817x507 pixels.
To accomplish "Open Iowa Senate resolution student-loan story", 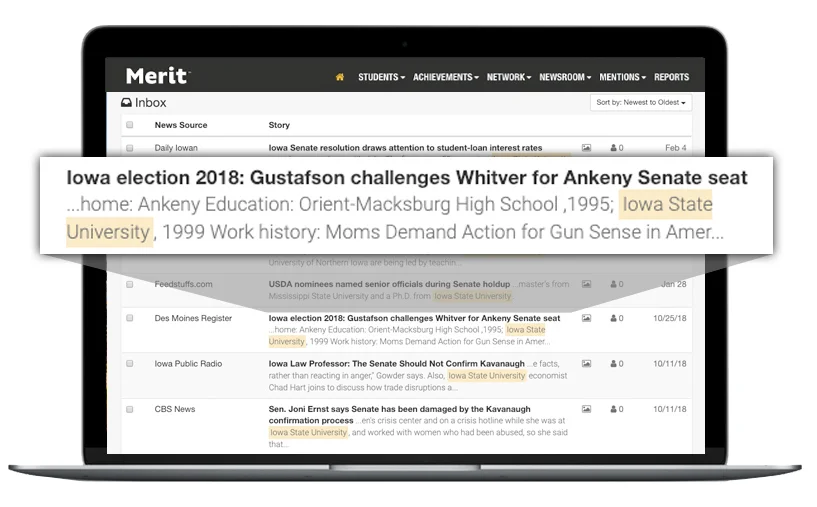I will point(405,148).
